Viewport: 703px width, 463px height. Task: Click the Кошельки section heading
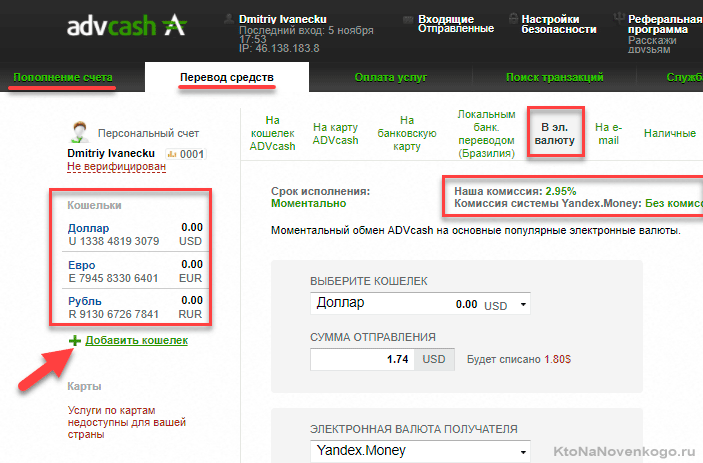(x=94, y=205)
